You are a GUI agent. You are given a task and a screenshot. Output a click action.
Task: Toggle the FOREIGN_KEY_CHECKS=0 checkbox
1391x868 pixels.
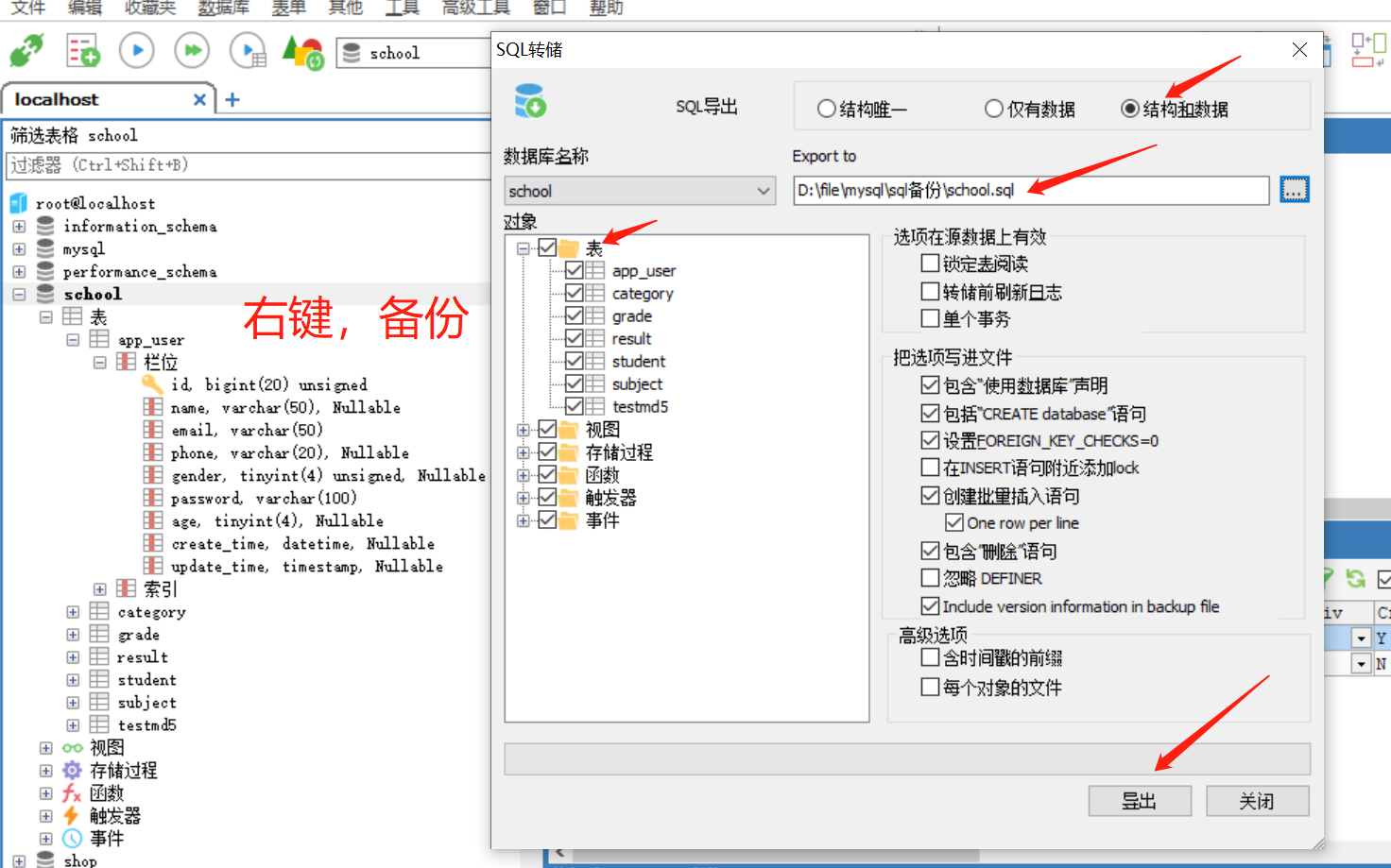[930, 440]
